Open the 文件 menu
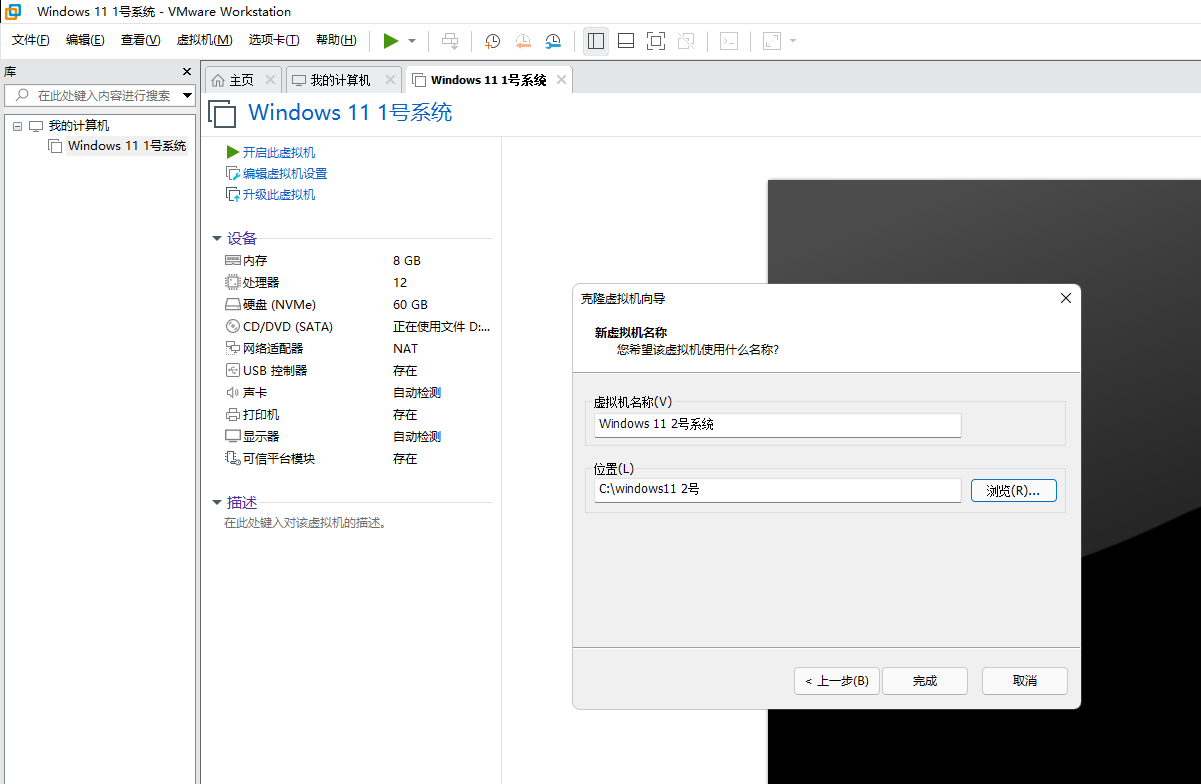This screenshot has height=784, width=1201. click(31, 40)
